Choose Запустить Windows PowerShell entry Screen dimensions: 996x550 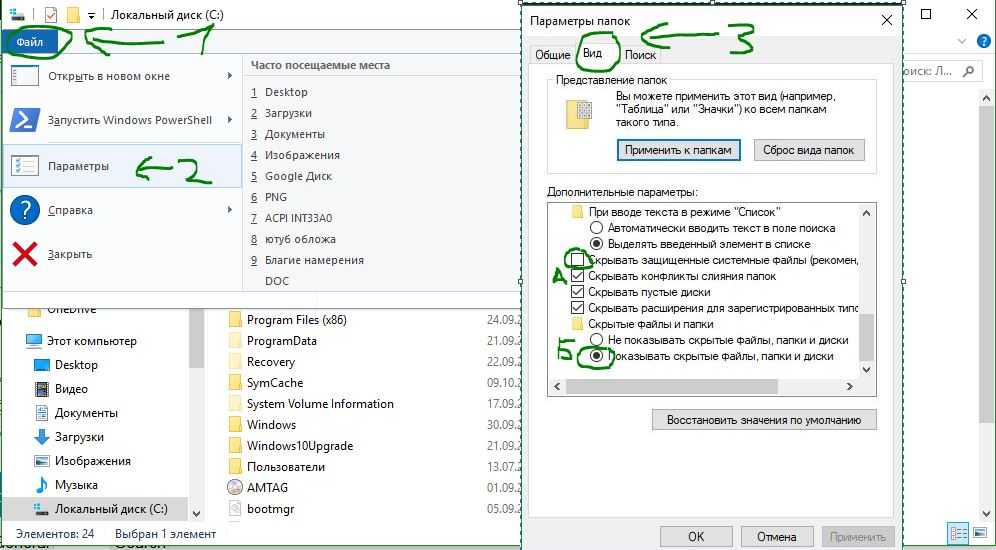(122, 120)
